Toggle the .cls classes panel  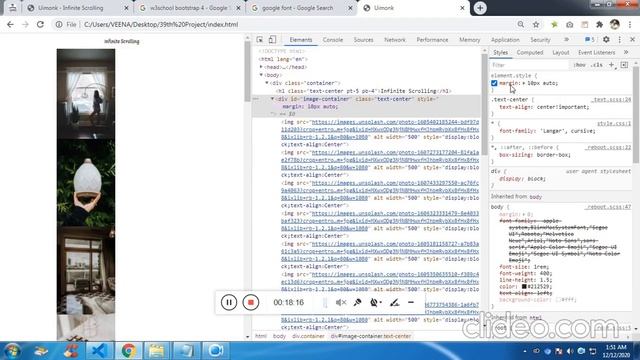click(x=597, y=65)
